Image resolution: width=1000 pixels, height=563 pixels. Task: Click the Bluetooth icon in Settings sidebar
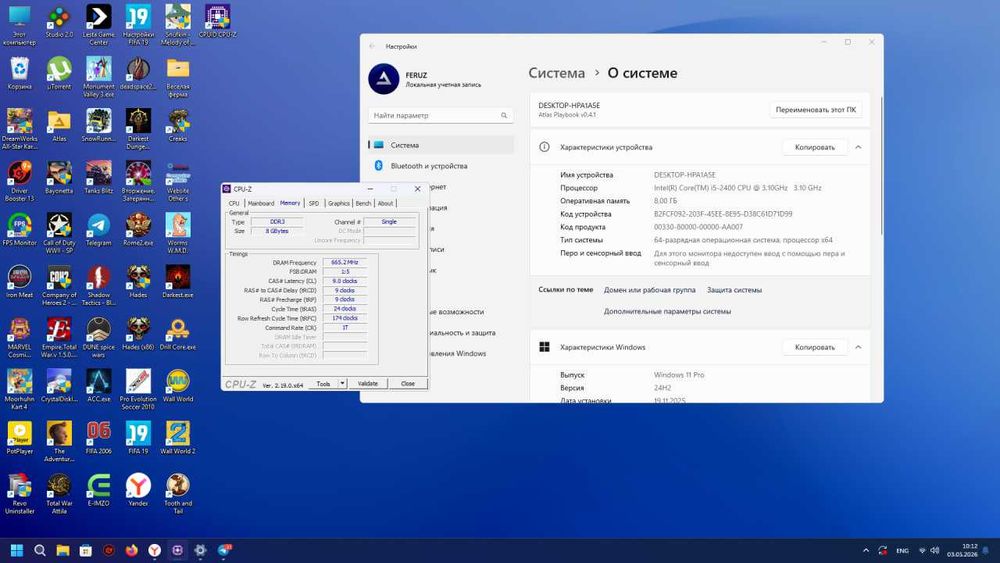click(x=378, y=166)
